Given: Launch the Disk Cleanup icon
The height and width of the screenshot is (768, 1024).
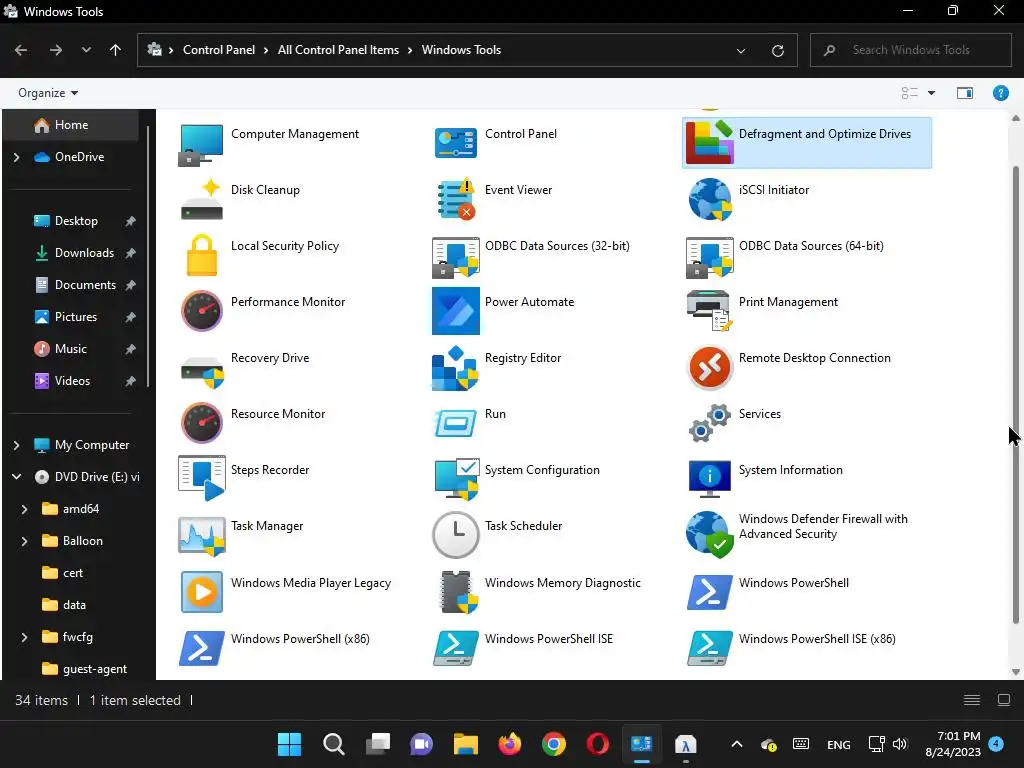Looking at the screenshot, I should point(201,200).
